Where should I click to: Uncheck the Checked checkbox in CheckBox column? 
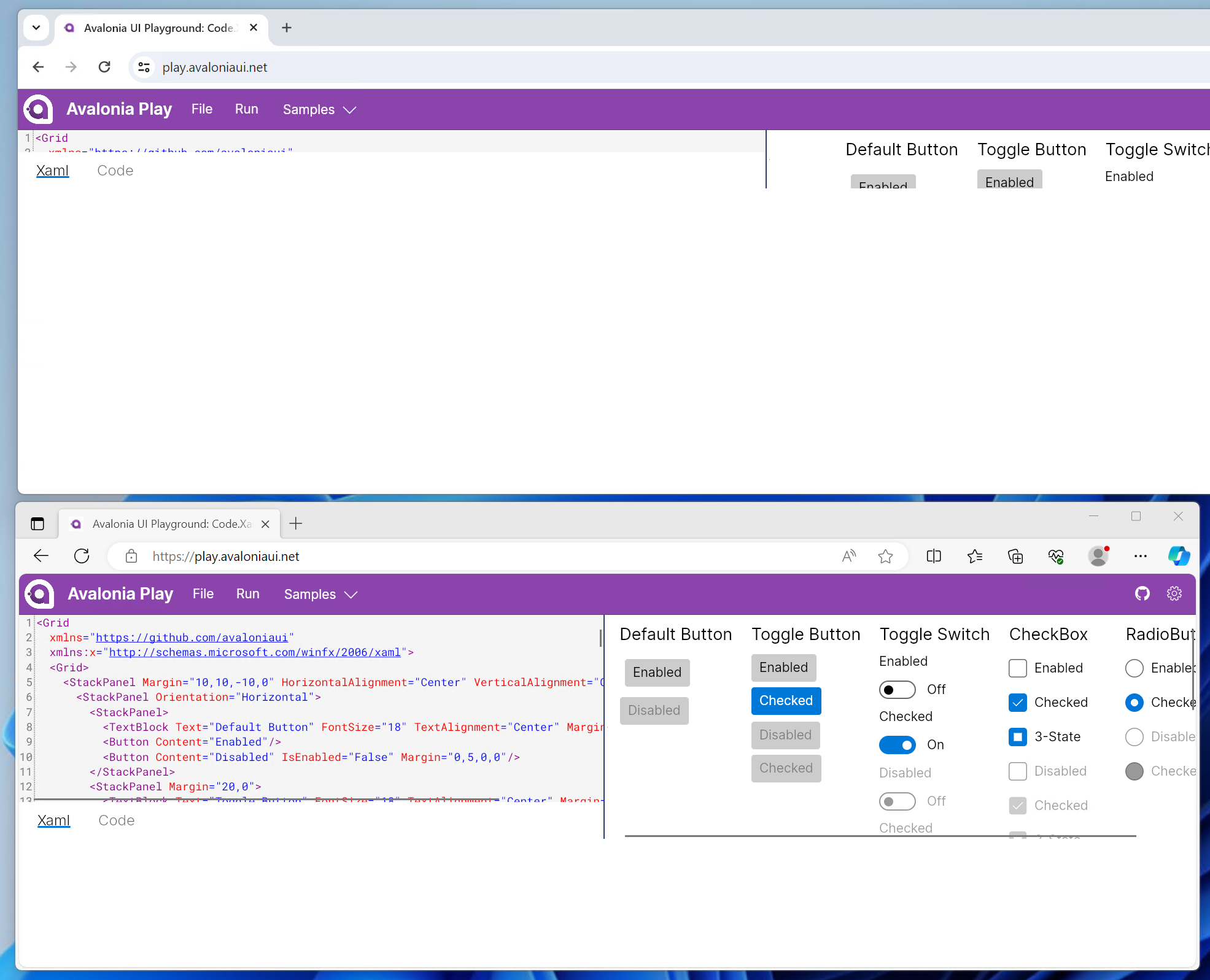coord(1017,703)
